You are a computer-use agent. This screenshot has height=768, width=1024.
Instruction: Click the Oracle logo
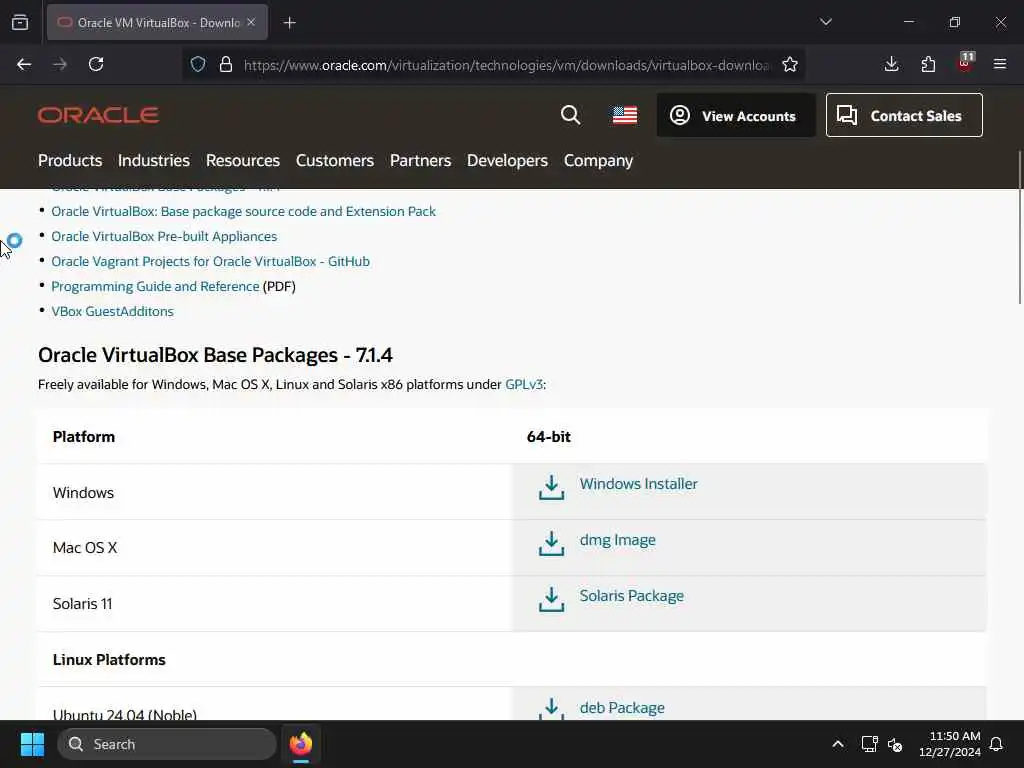99,115
